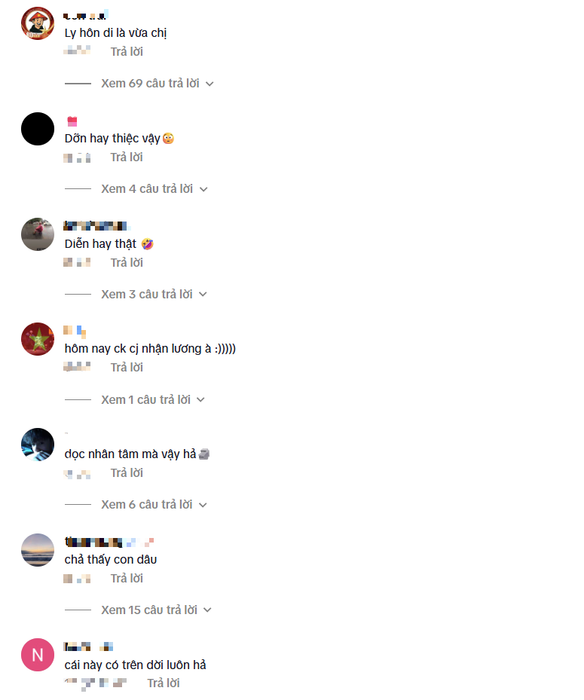The image size is (584, 700).
Task: Expand 'Xem 1 câu trả lời' replies
Action: pos(153,400)
